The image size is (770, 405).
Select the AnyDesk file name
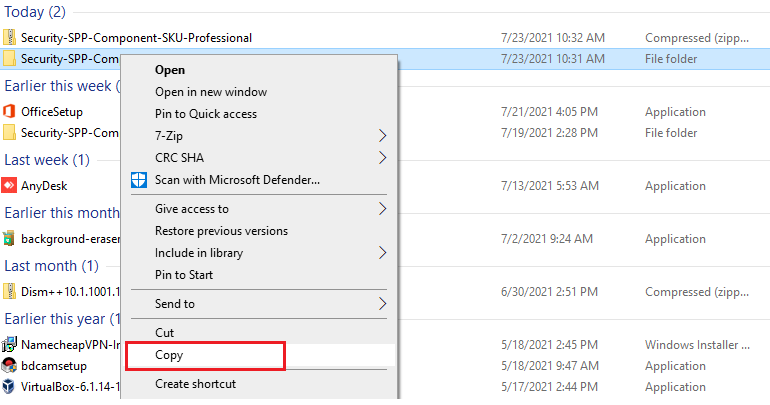44,186
